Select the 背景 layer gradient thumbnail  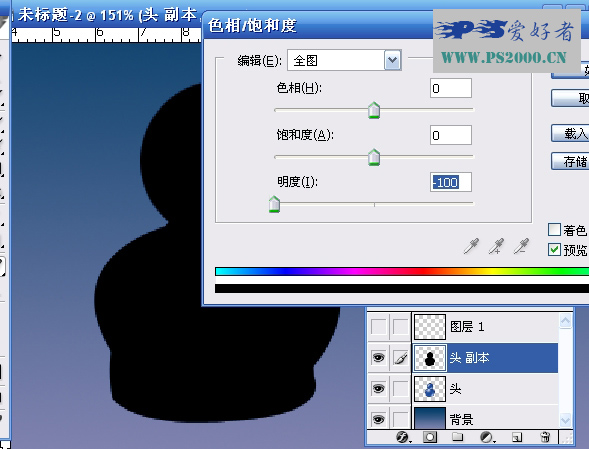pyautogui.click(x=430, y=418)
